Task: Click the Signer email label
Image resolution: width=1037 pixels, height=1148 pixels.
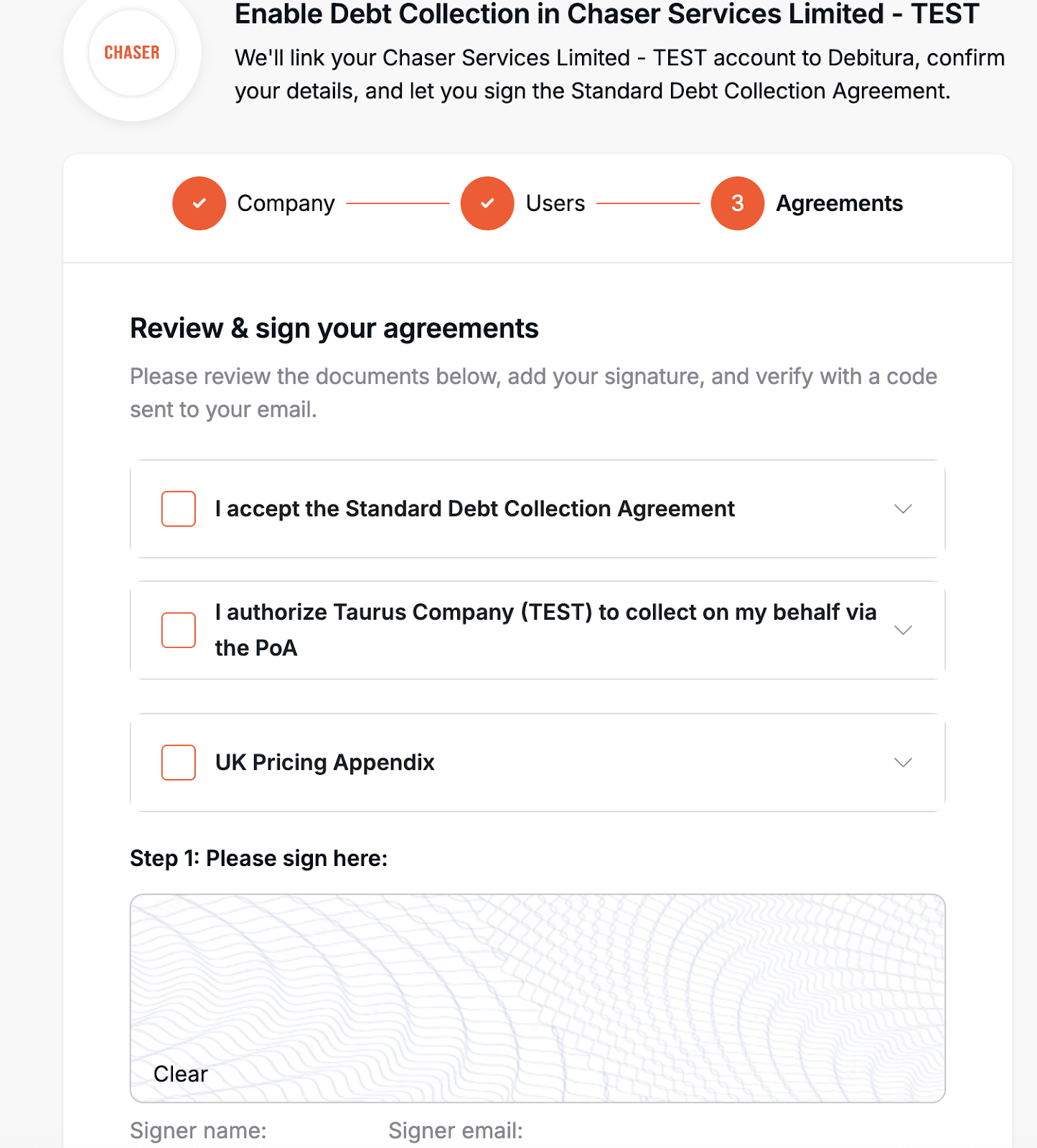Action: coord(456,1131)
